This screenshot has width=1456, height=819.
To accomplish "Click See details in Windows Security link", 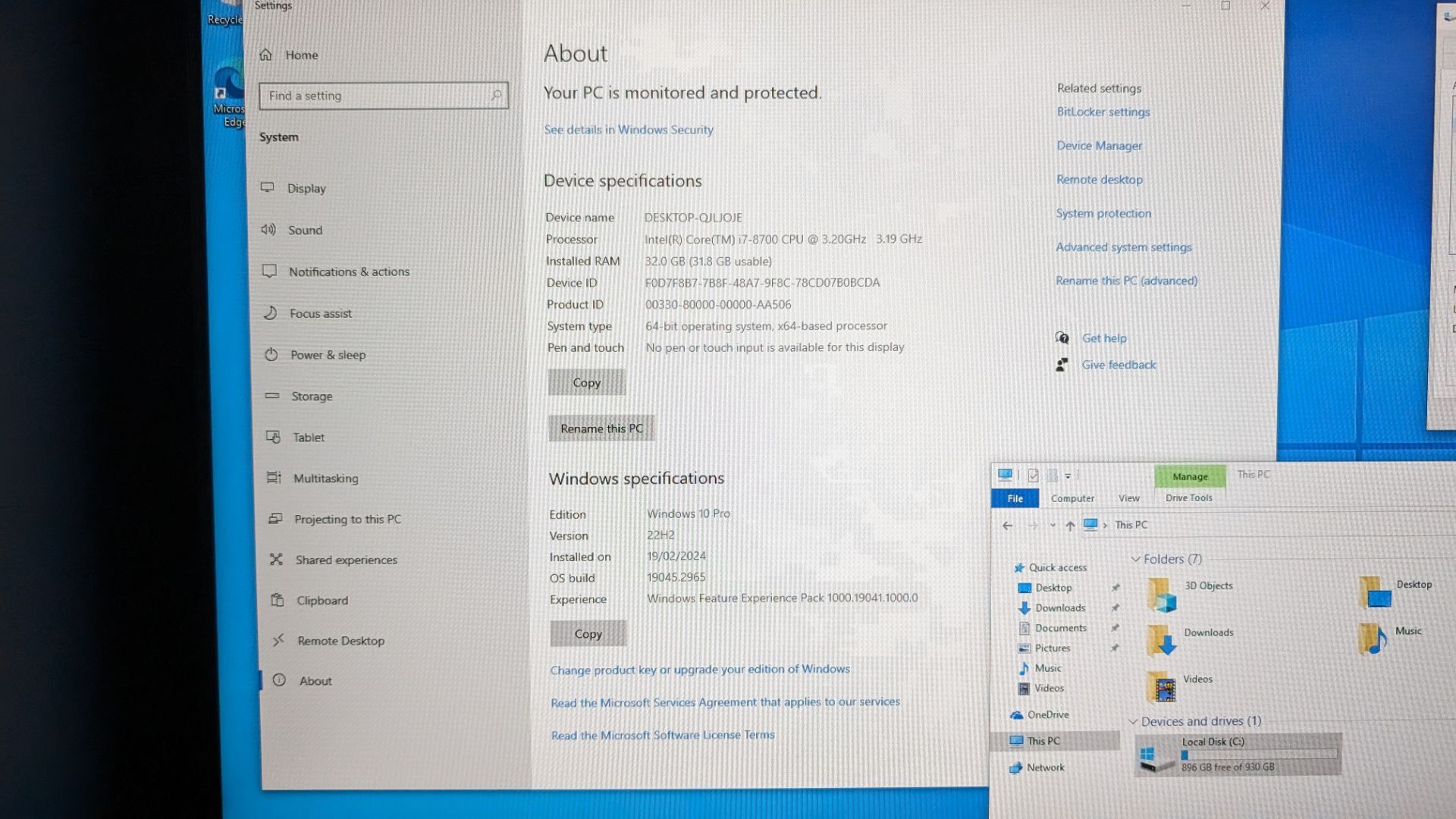I will pos(628,129).
